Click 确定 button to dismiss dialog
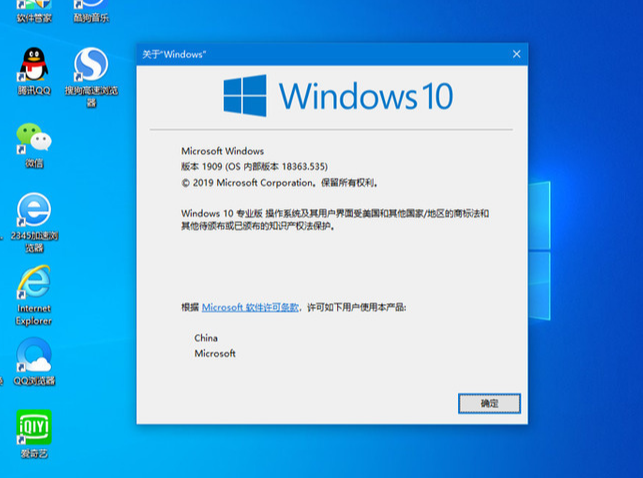The image size is (643, 478). pos(489,403)
